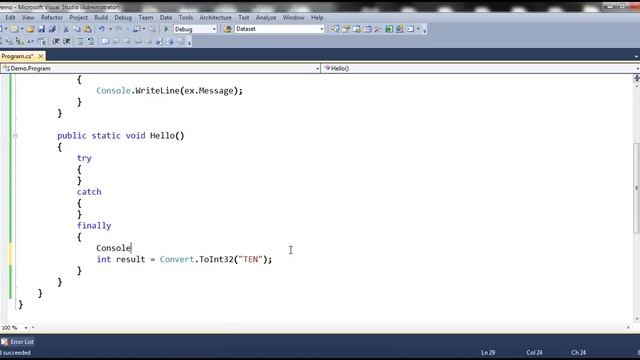The image size is (640, 360).
Task: Click the Navigate Backward toolbar icon
Action: [x=136, y=29]
